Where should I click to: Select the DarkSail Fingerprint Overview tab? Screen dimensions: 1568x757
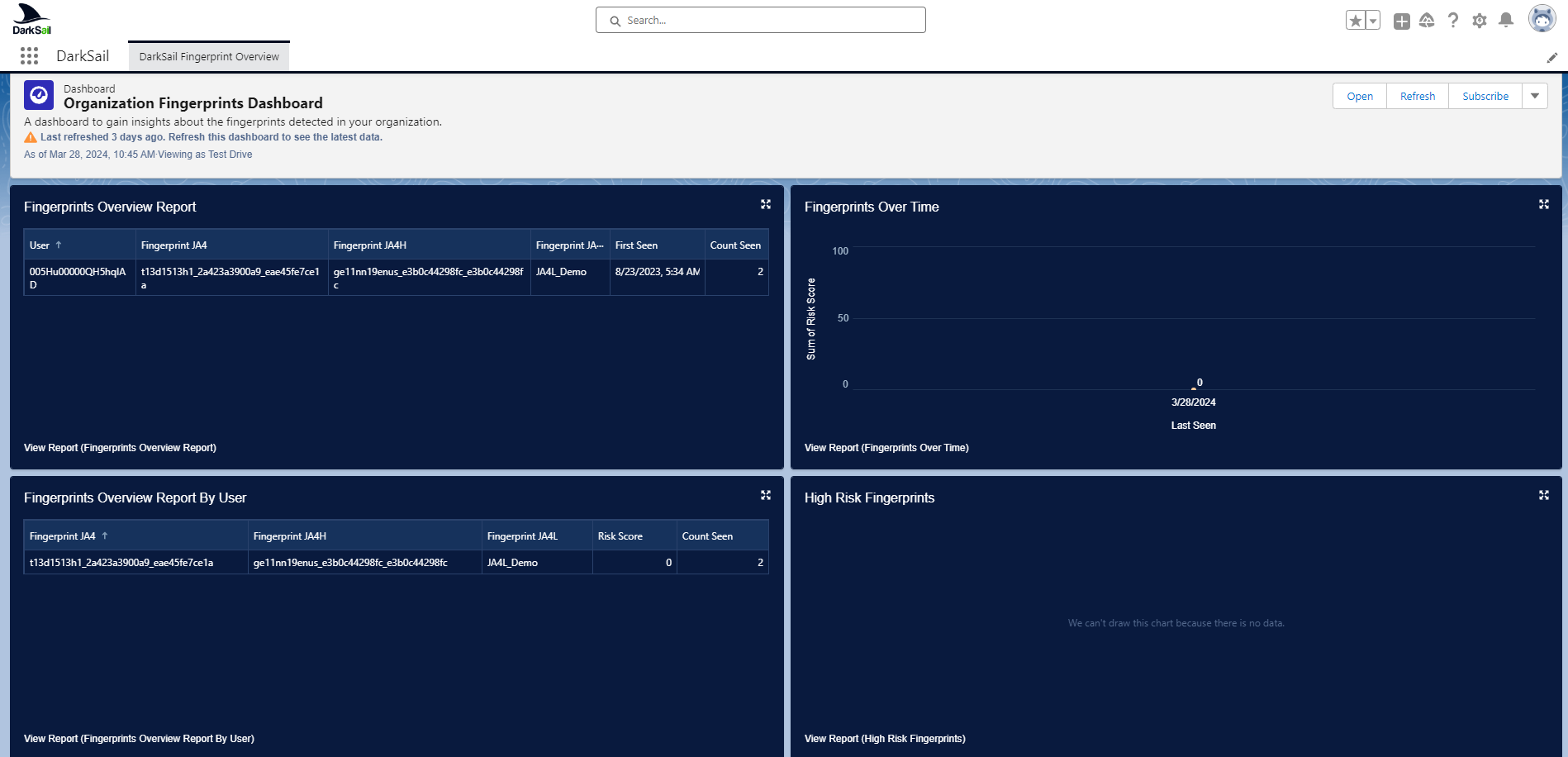tap(209, 56)
